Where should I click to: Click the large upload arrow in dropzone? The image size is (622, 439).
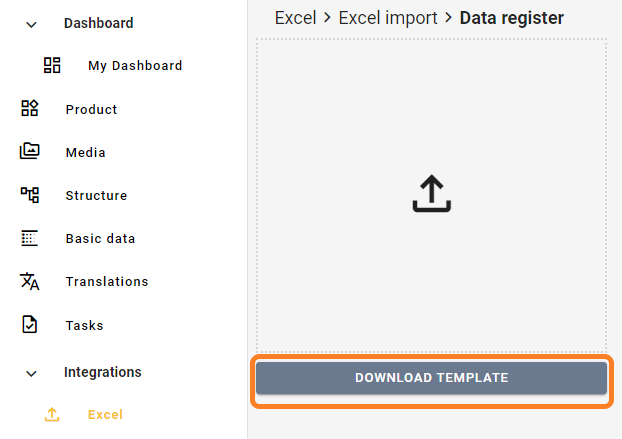(x=431, y=194)
